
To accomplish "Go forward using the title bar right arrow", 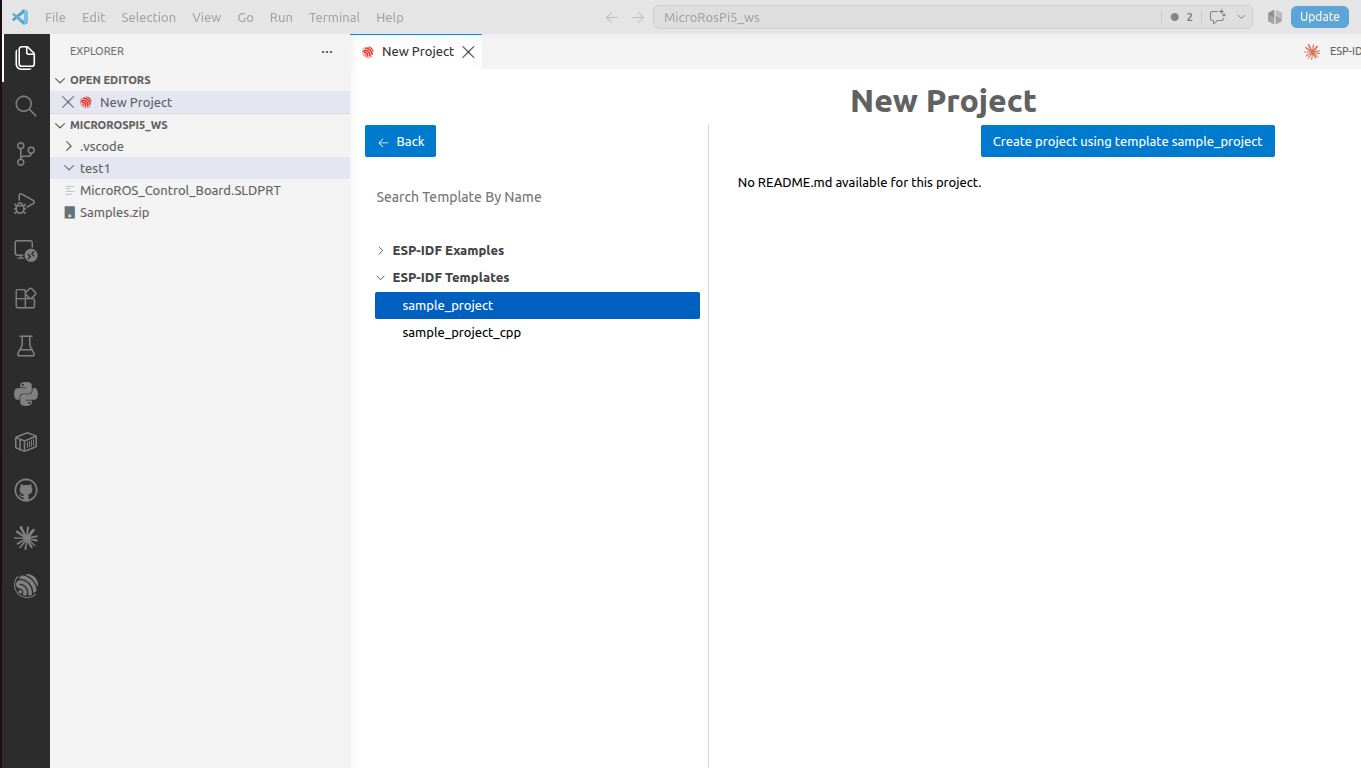I will (x=638, y=17).
